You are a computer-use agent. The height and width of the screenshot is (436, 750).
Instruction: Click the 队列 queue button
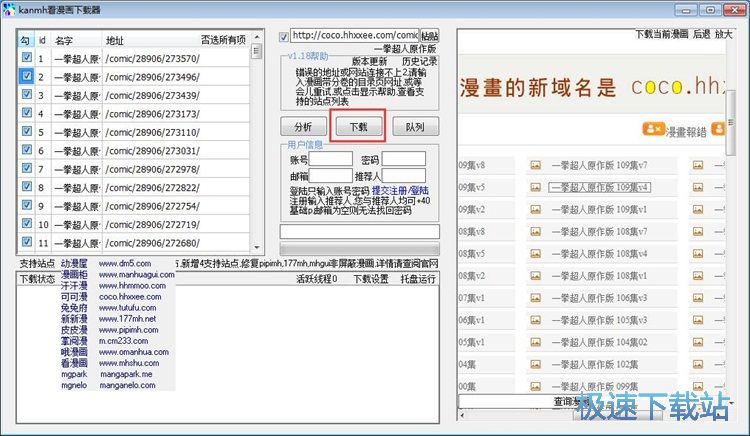click(x=415, y=127)
